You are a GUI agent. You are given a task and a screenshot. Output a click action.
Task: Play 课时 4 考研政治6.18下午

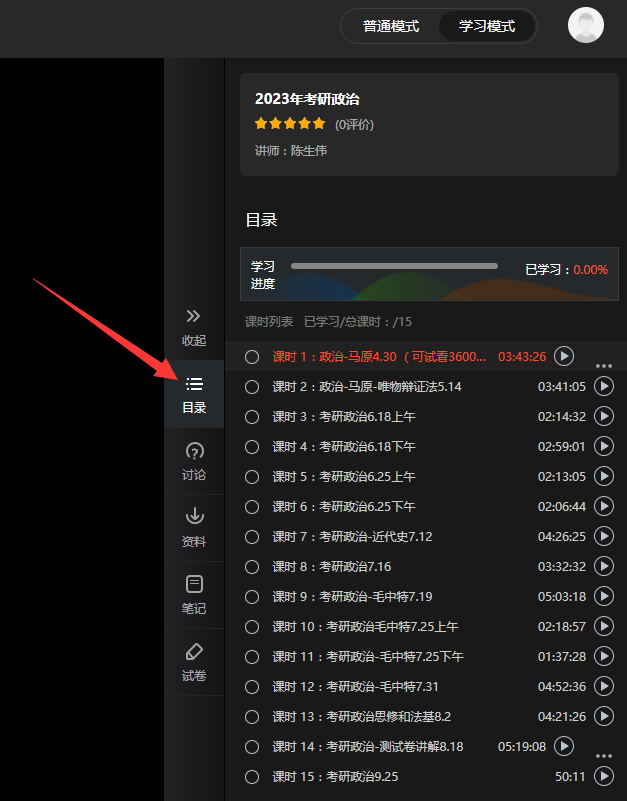coord(603,446)
